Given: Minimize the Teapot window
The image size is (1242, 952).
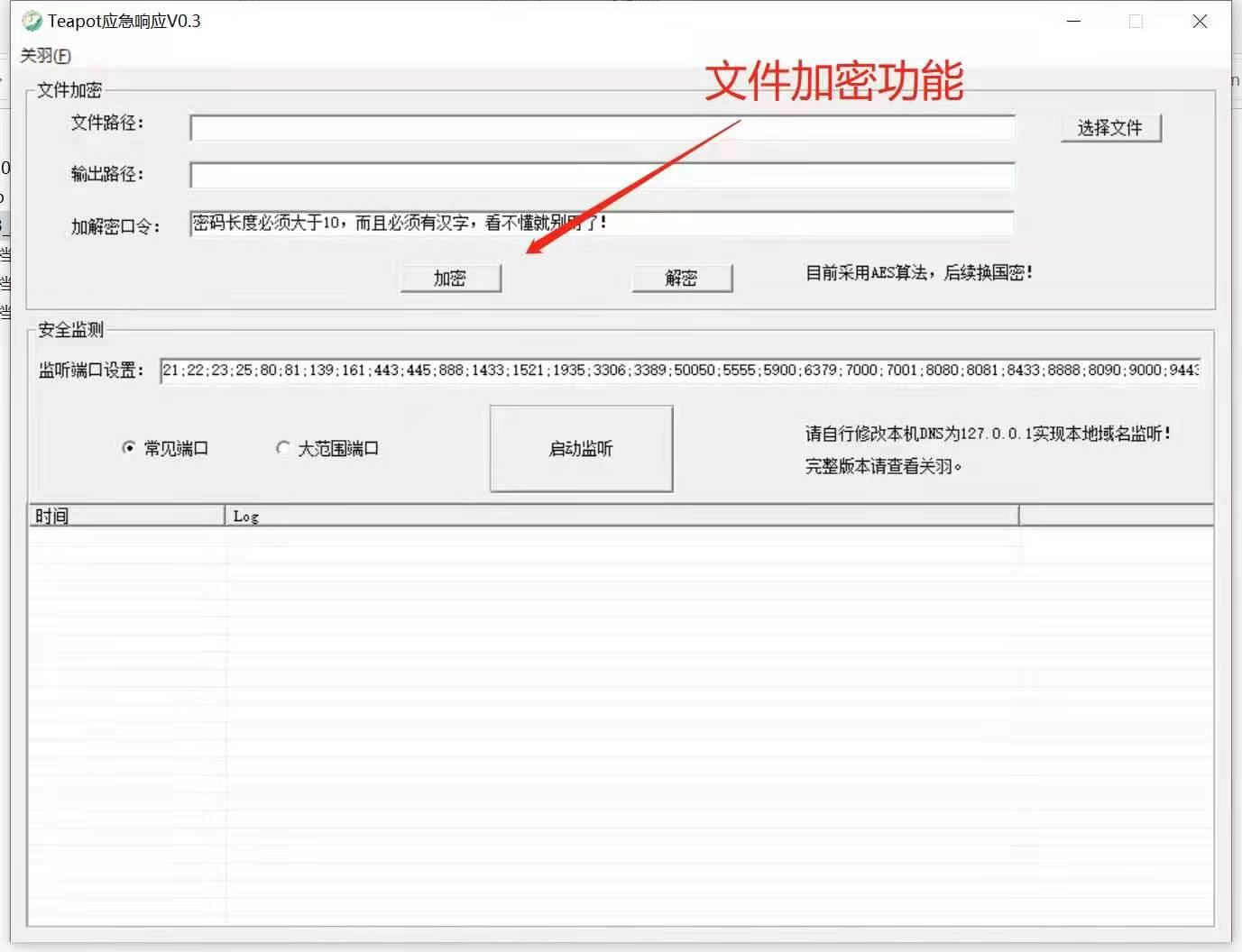Looking at the screenshot, I should (x=1073, y=21).
